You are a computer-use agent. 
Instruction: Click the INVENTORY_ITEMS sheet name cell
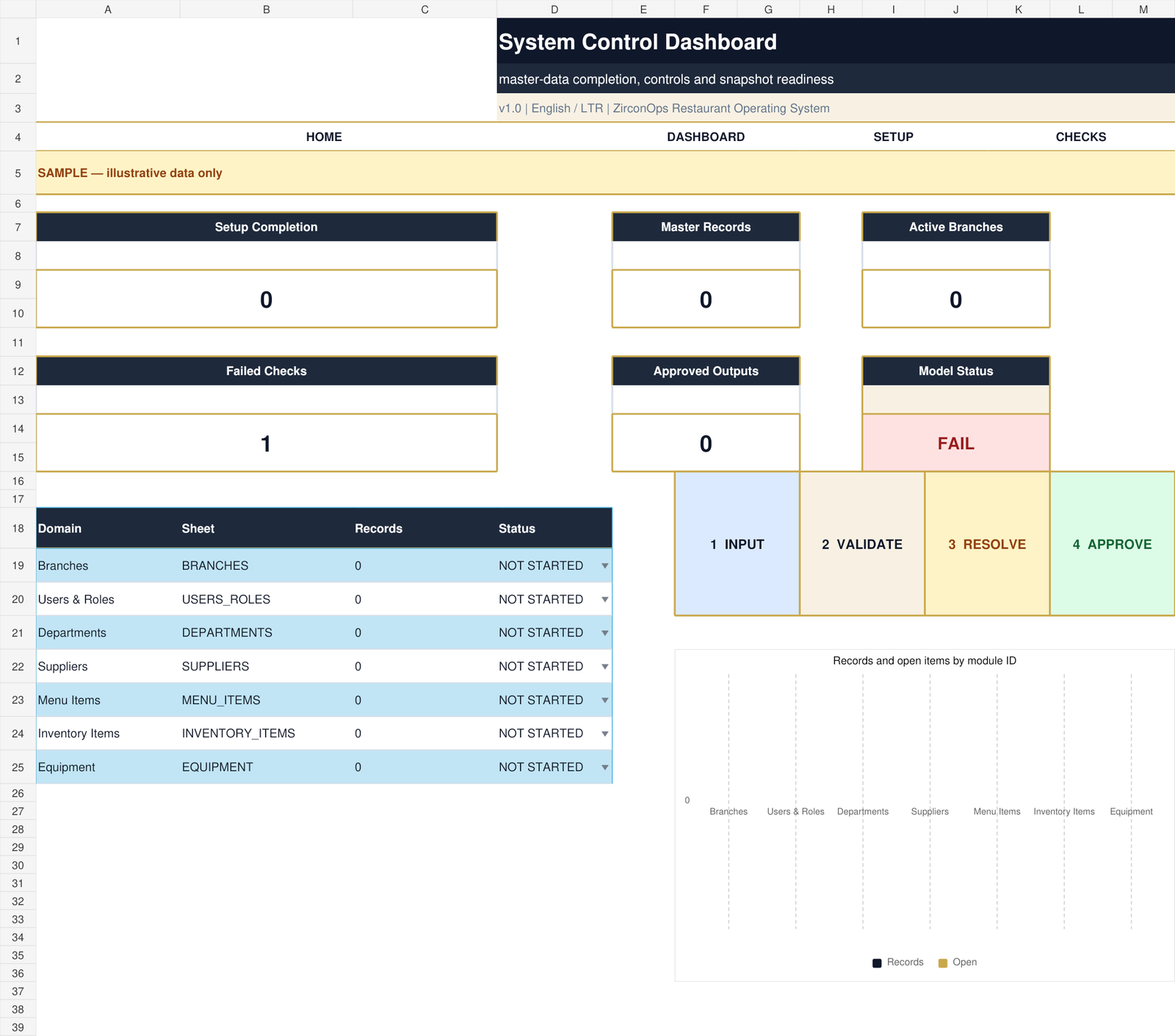[267, 733]
